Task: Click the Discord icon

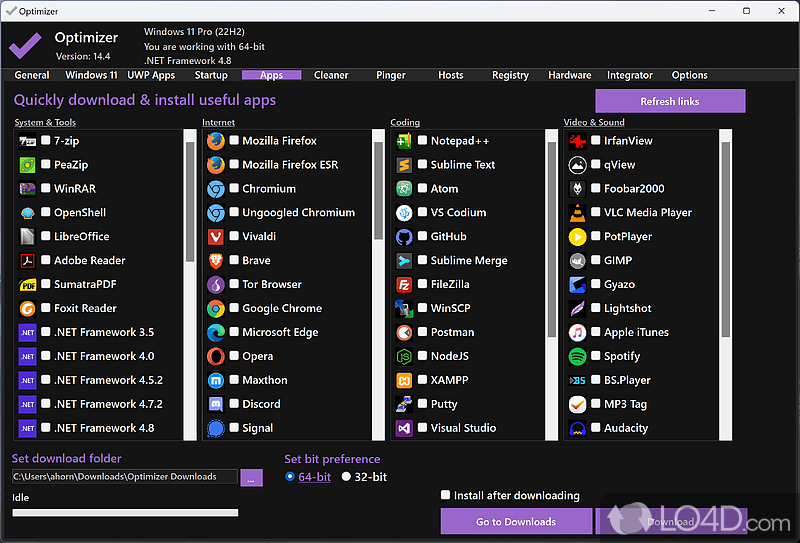Action: click(x=216, y=404)
